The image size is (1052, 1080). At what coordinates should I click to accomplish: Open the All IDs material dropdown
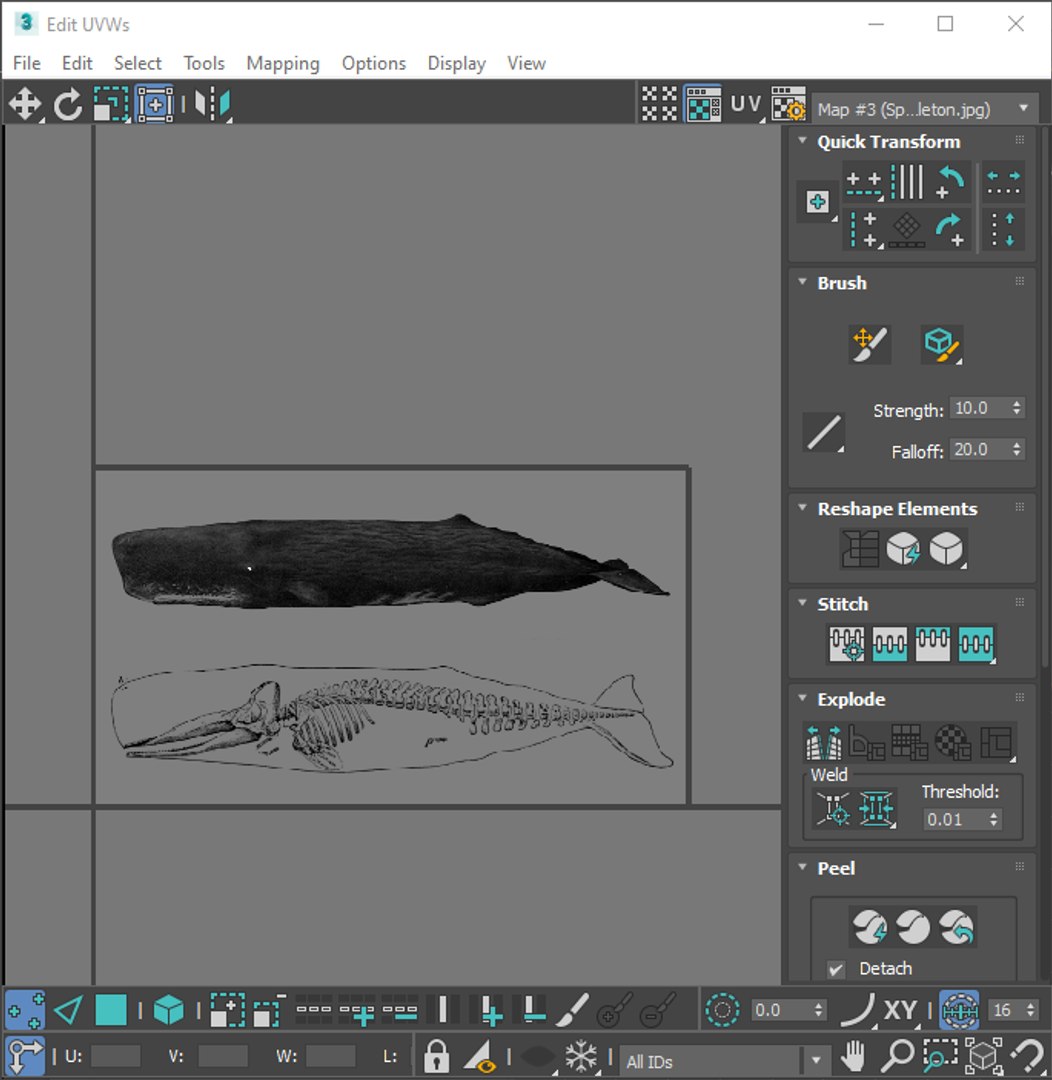pyautogui.click(x=723, y=1061)
